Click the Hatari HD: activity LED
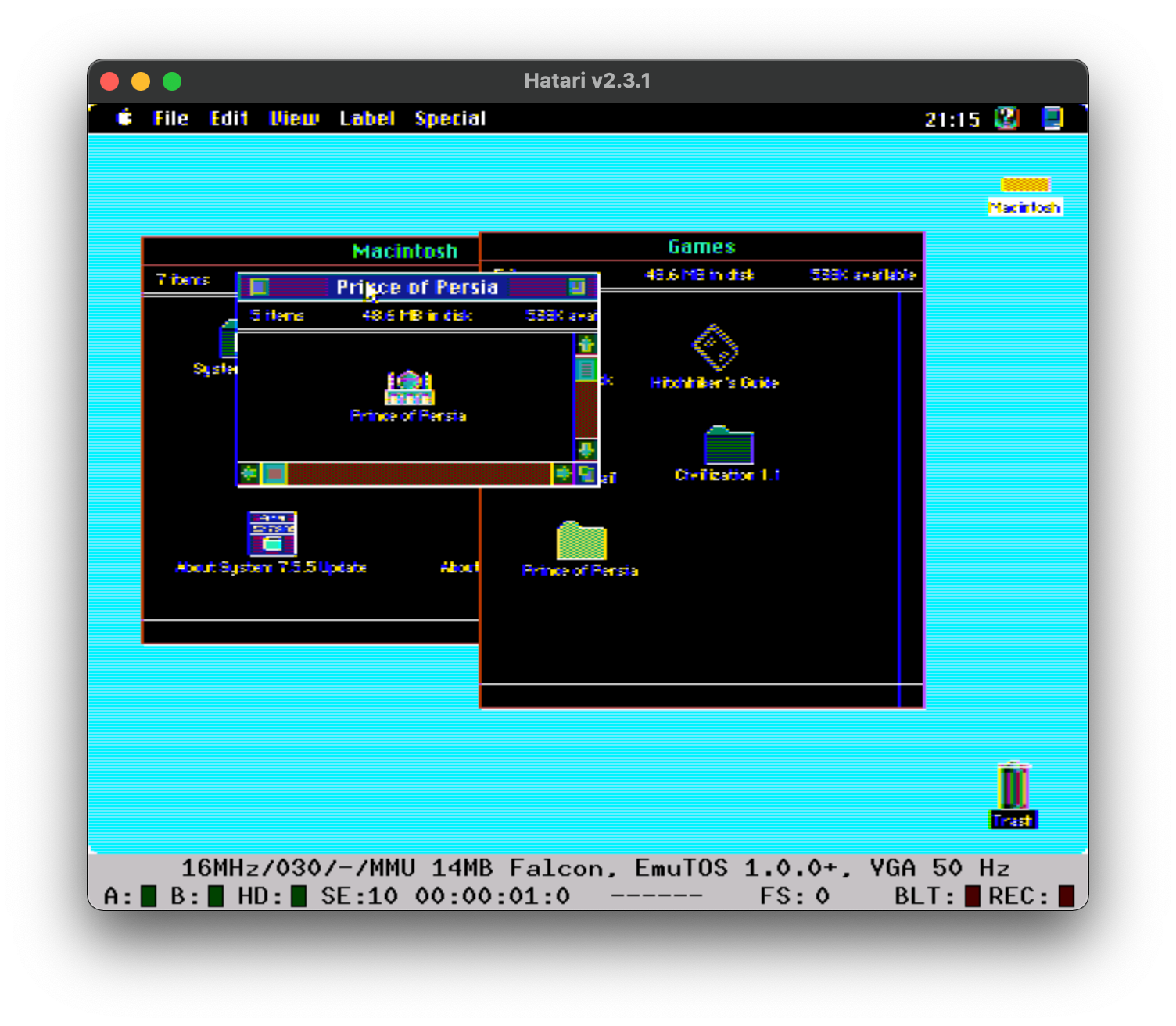 (x=298, y=896)
